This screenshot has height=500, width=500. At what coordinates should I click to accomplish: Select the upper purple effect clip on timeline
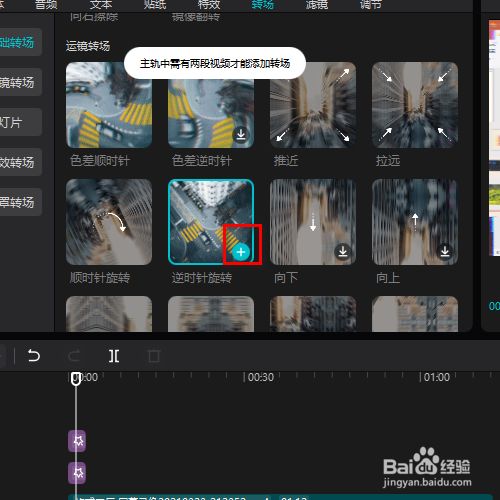[x=77, y=441]
